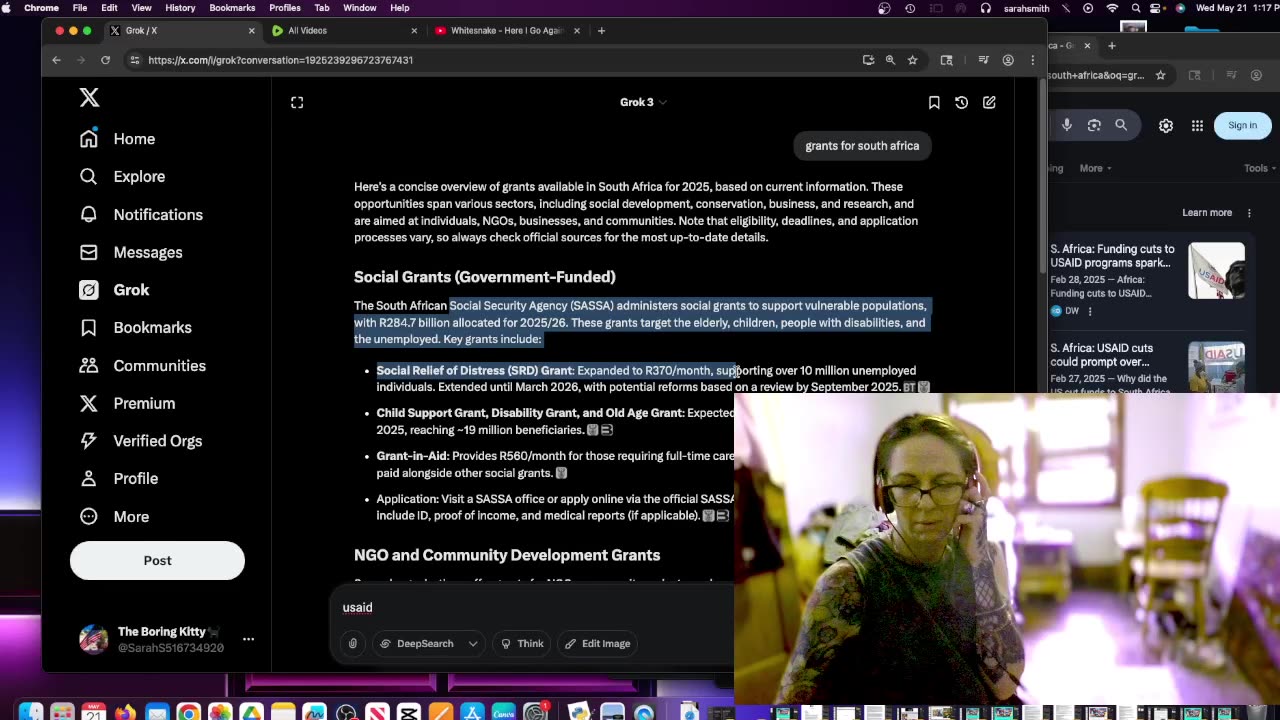This screenshot has height=720, width=1280.
Task: Open the Explore page
Action: click(122, 176)
